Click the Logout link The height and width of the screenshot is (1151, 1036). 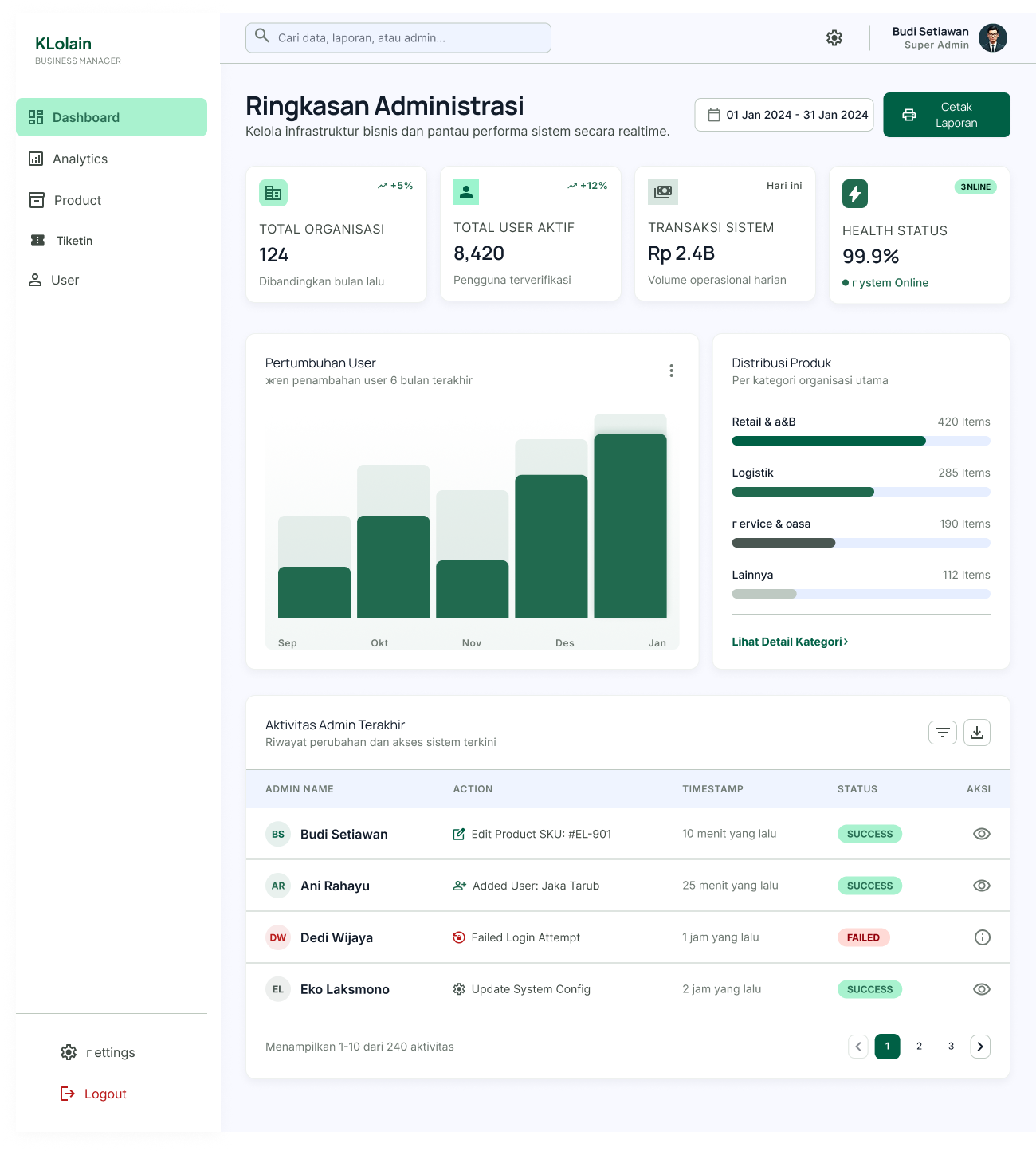(x=94, y=1094)
